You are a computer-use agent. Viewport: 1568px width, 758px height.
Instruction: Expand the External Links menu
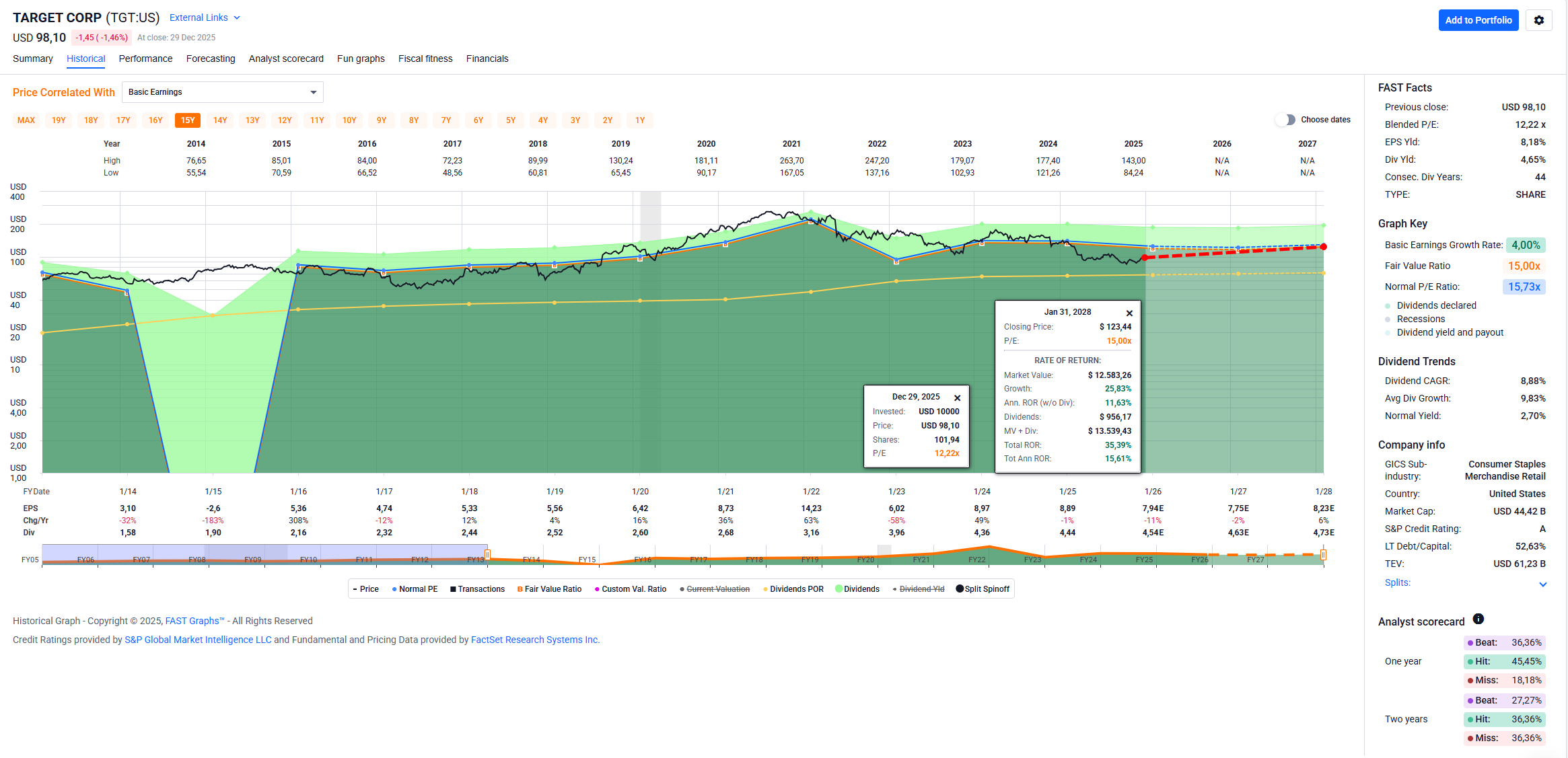[x=205, y=17]
